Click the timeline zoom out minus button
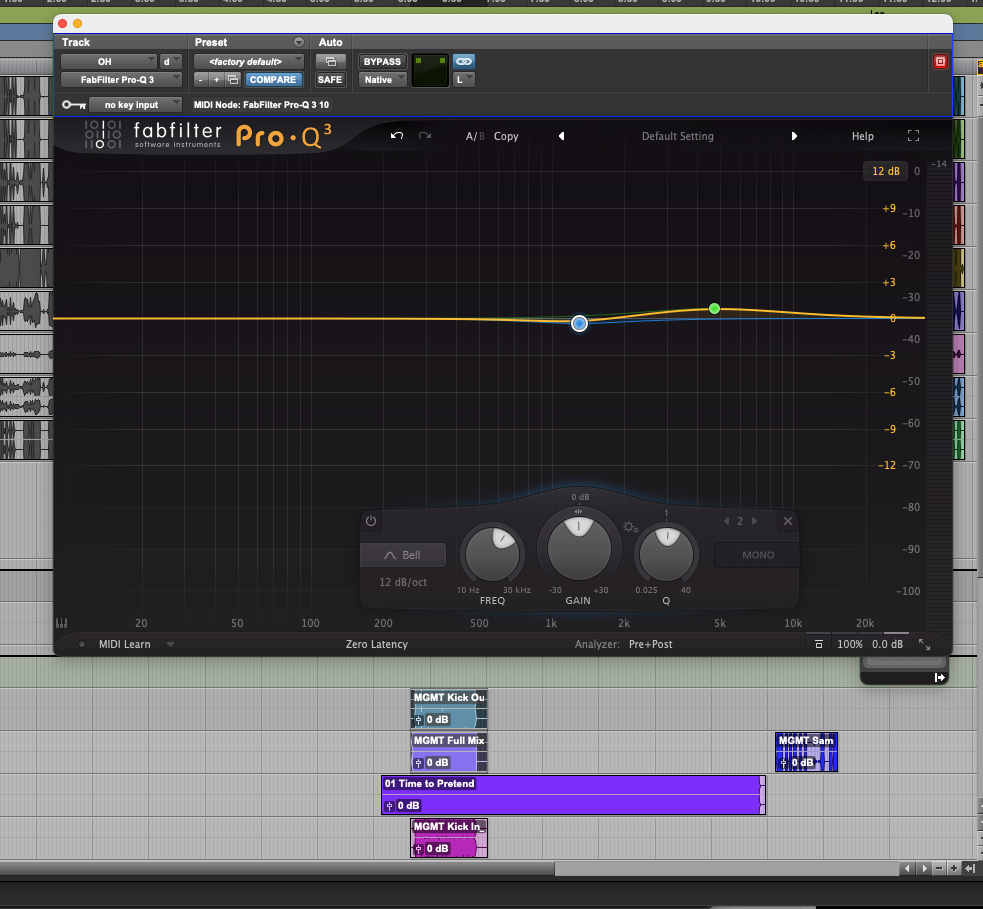This screenshot has width=983, height=909. click(938, 868)
